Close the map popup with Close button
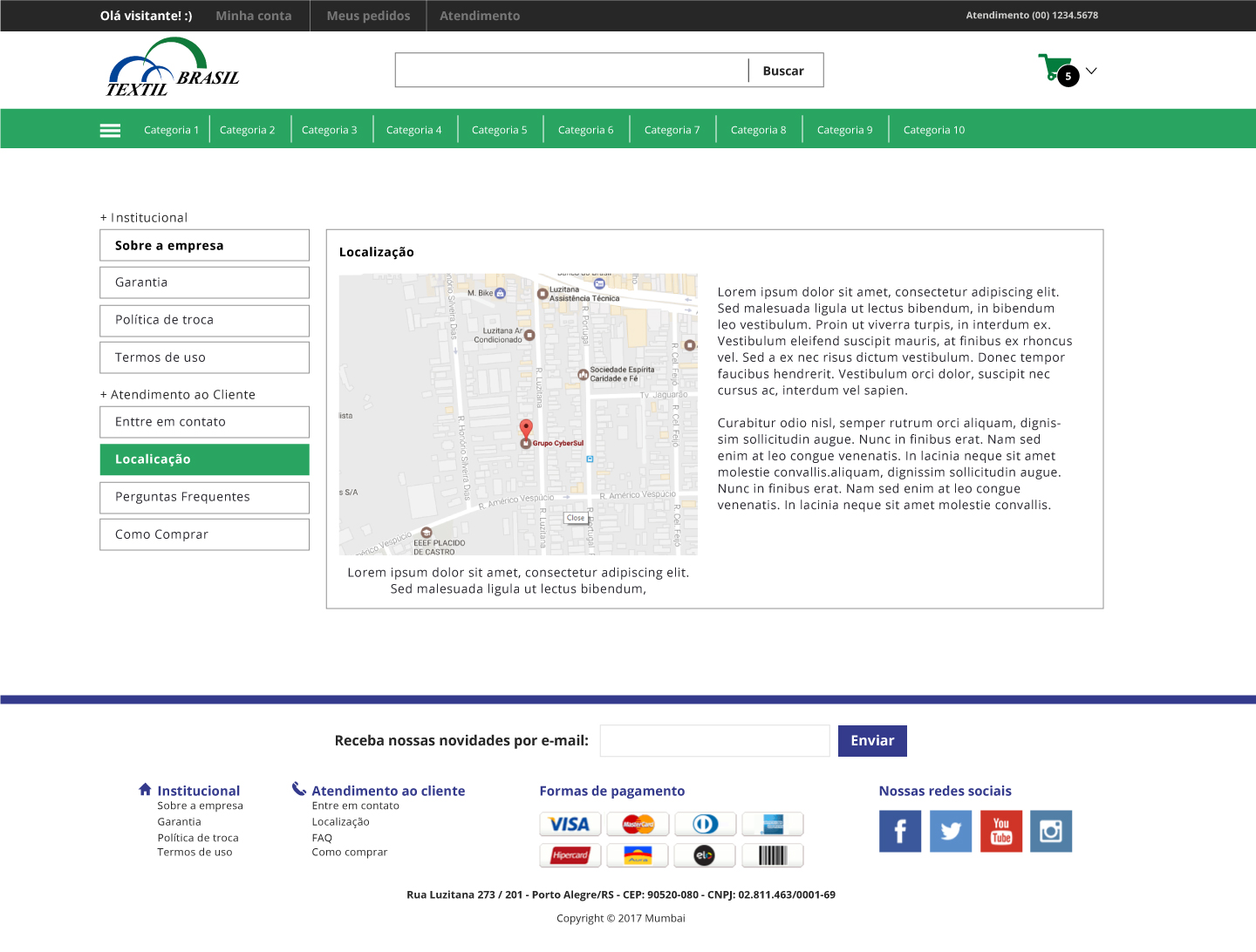This screenshot has width=1256, height=952. [x=576, y=518]
